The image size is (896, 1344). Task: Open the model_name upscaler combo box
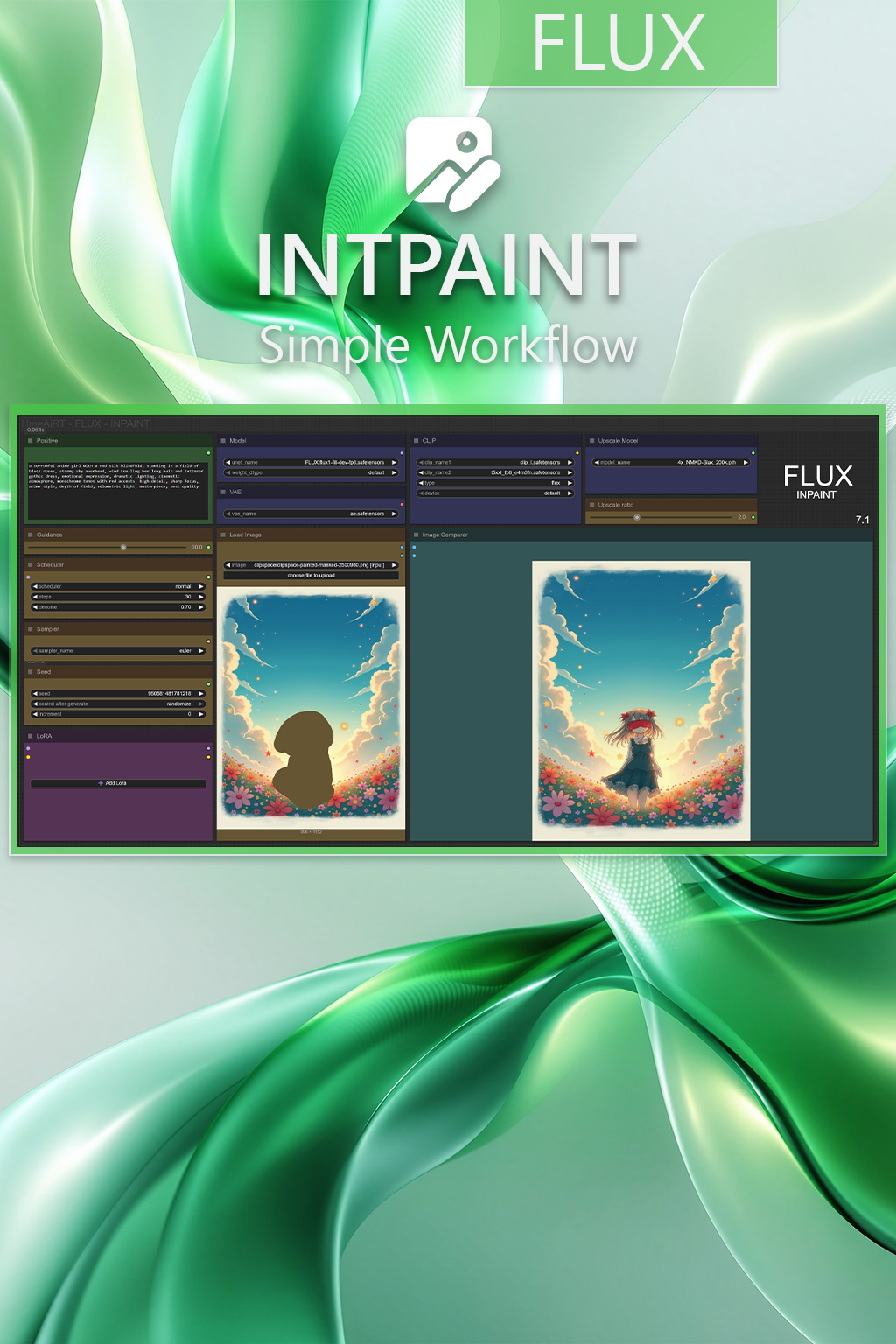click(x=671, y=462)
